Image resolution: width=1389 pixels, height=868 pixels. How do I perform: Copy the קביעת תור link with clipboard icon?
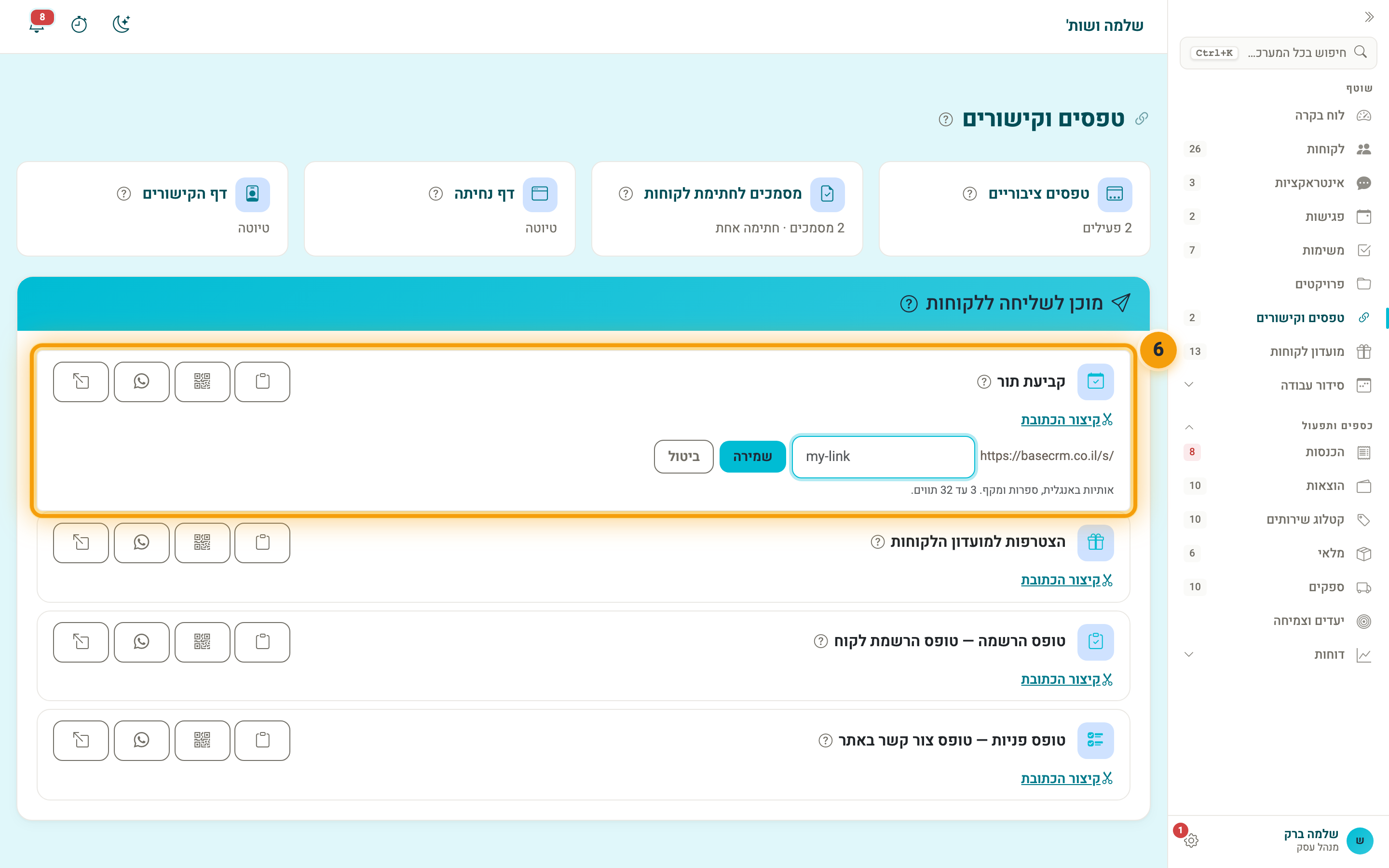coord(262,382)
